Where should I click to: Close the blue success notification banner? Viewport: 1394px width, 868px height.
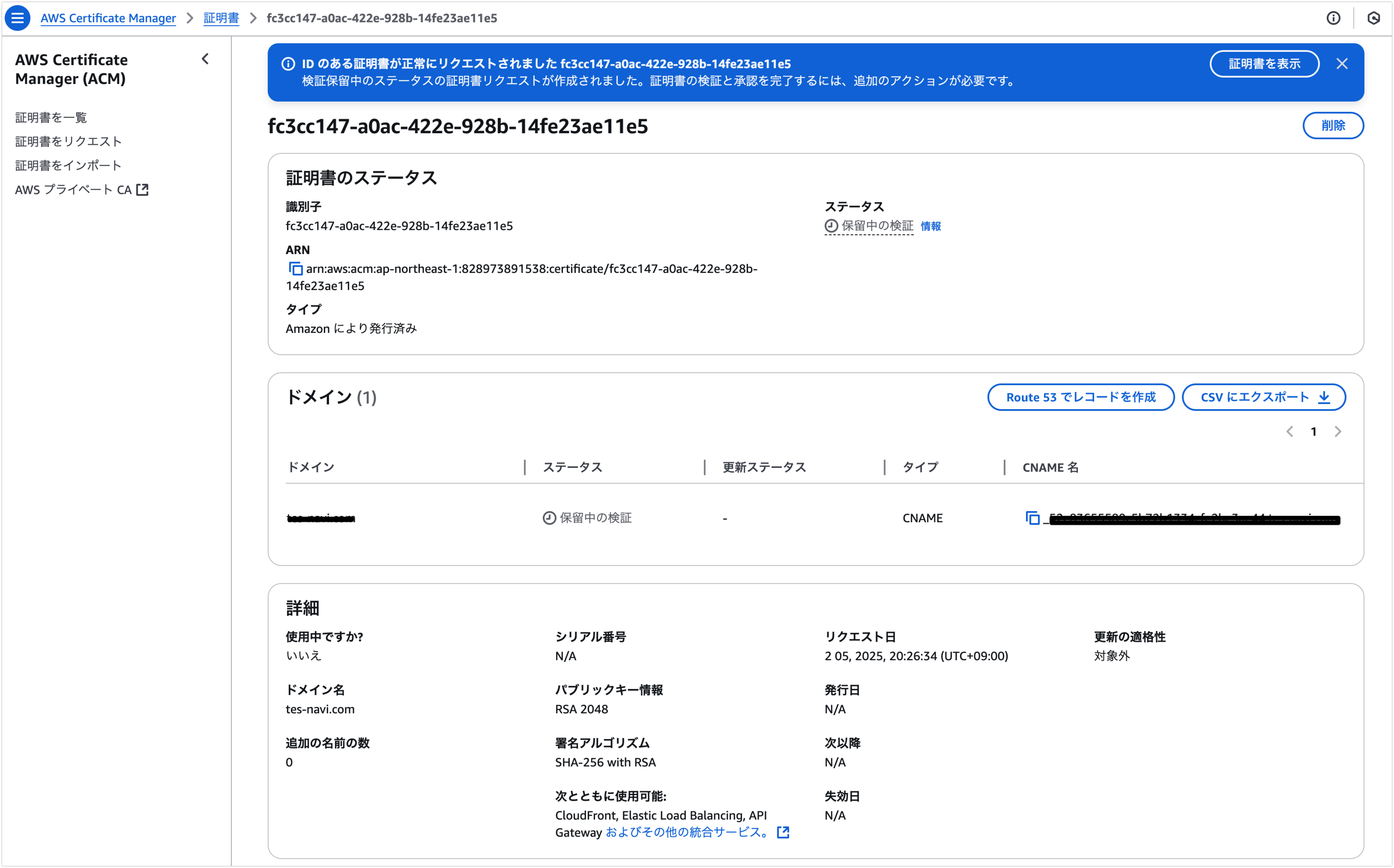pyautogui.click(x=1342, y=64)
